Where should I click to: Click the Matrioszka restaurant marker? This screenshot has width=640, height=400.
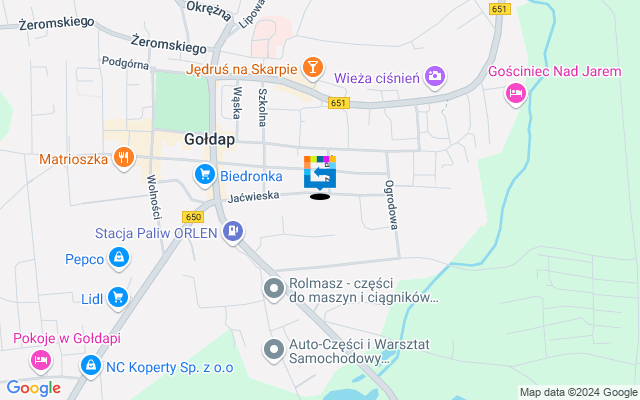pyautogui.click(x=124, y=158)
